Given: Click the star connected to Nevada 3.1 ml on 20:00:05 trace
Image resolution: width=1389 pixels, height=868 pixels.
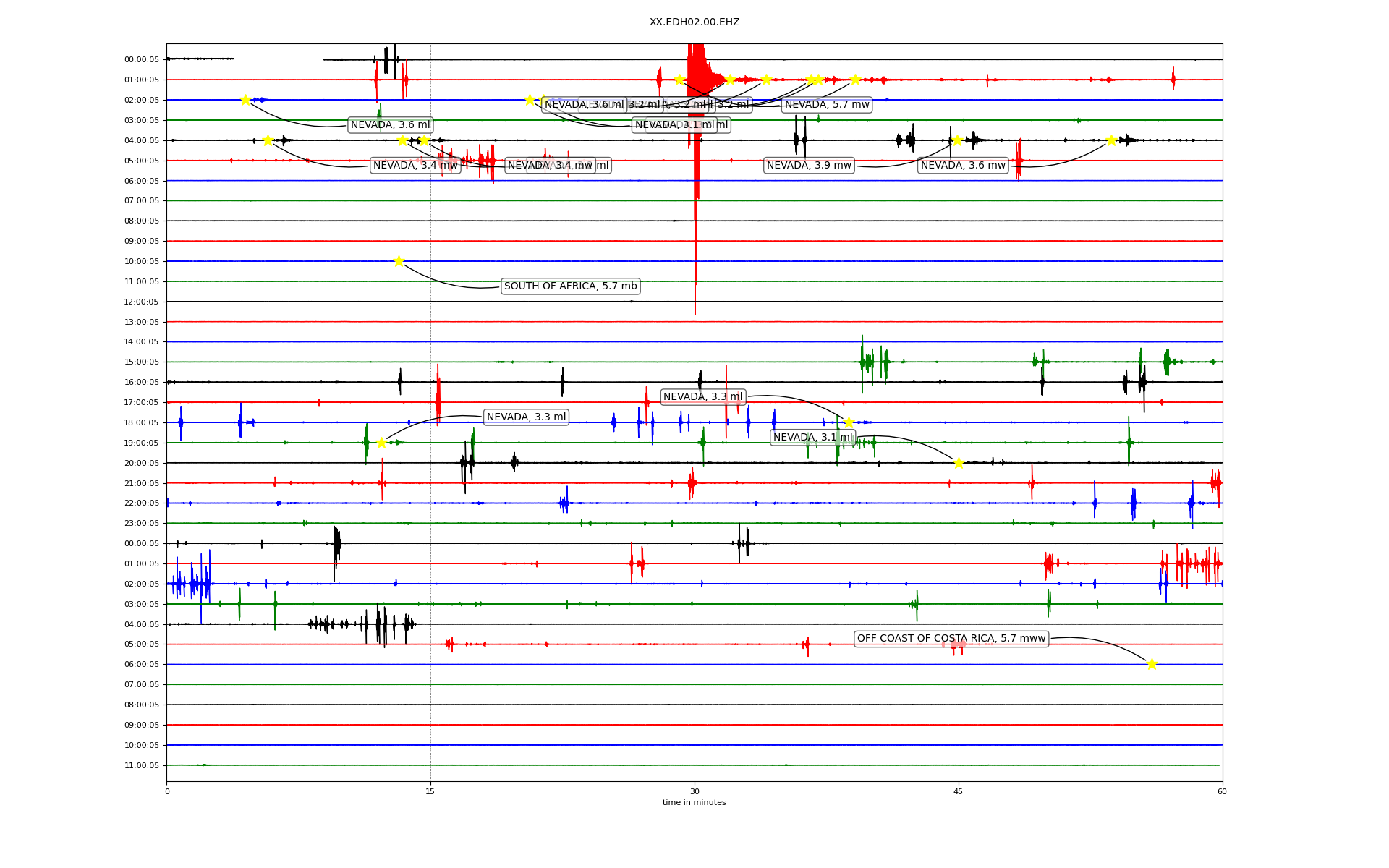Looking at the screenshot, I should tap(959, 463).
